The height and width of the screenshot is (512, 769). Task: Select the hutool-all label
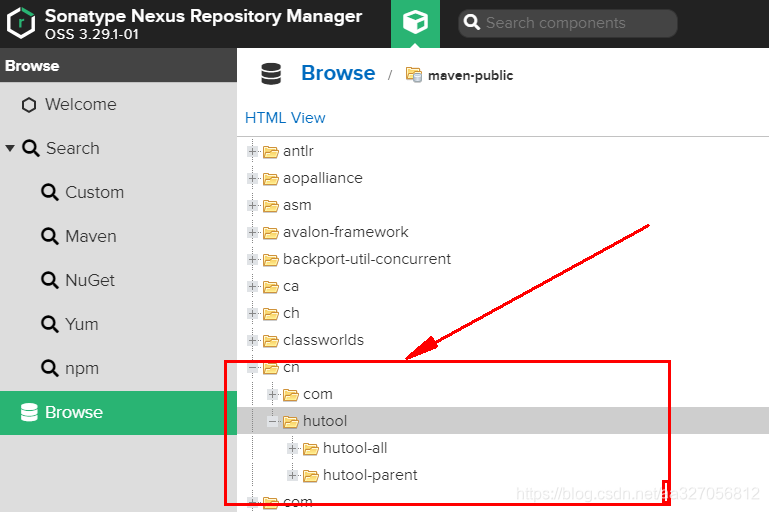(x=355, y=448)
